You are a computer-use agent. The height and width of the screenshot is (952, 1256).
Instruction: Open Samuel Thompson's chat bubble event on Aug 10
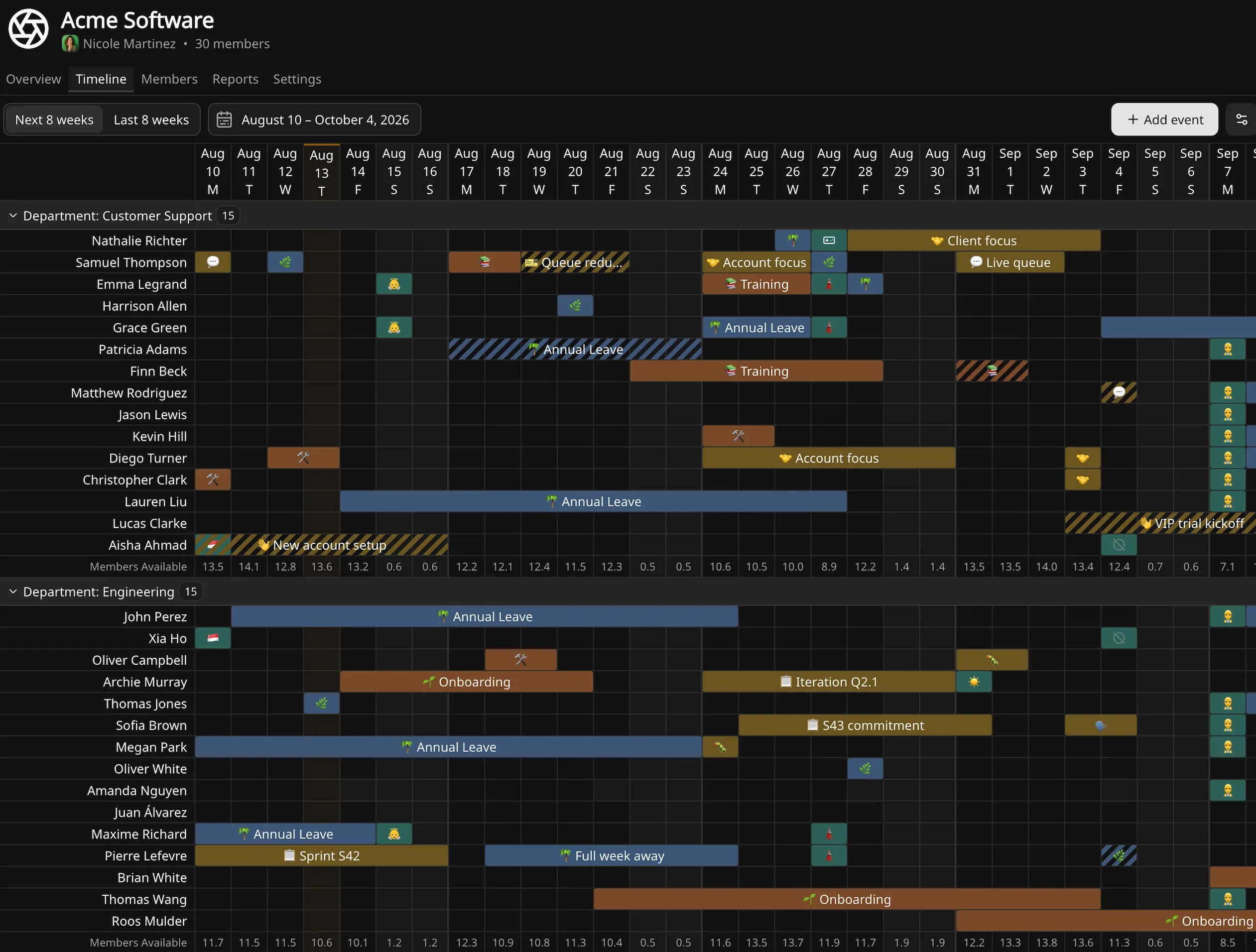(x=213, y=262)
